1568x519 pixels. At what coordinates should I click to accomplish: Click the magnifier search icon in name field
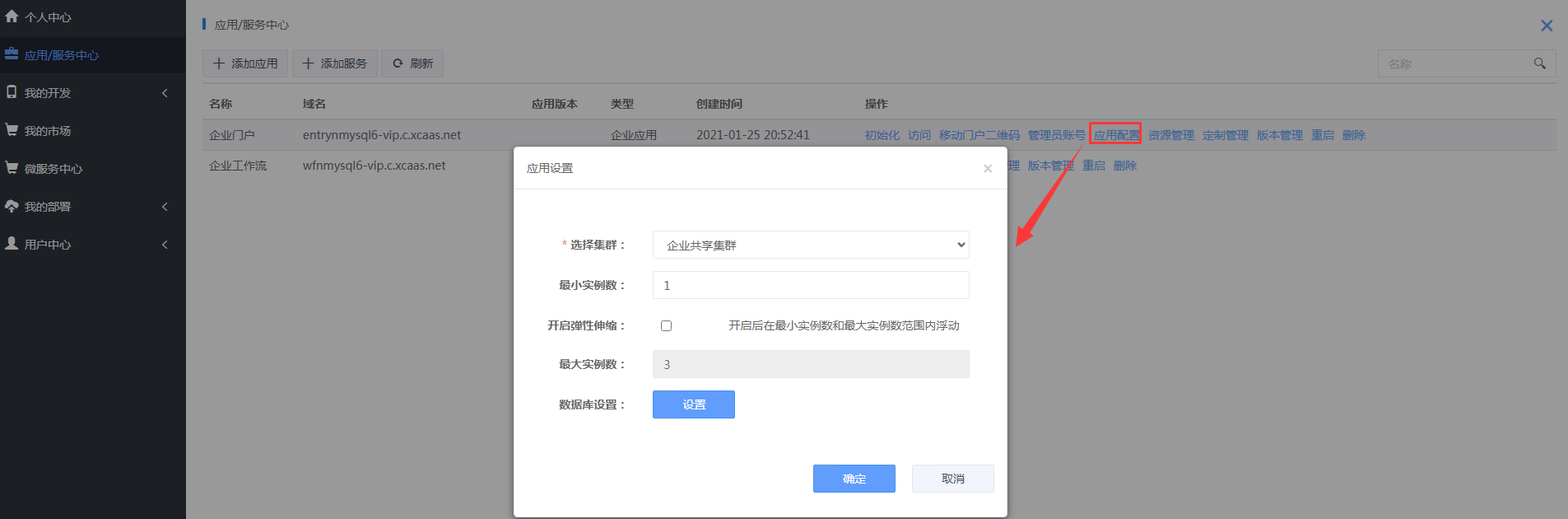pyautogui.click(x=1539, y=63)
